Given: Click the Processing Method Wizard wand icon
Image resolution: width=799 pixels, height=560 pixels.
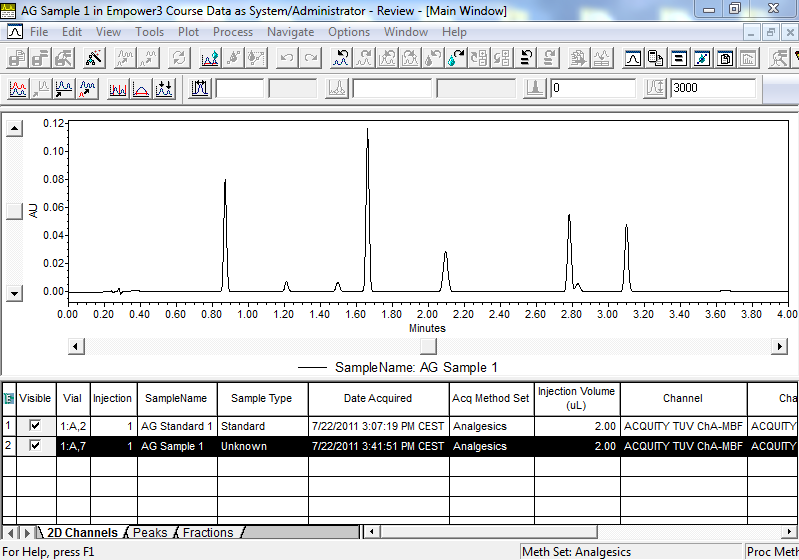Looking at the screenshot, I should [94, 58].
